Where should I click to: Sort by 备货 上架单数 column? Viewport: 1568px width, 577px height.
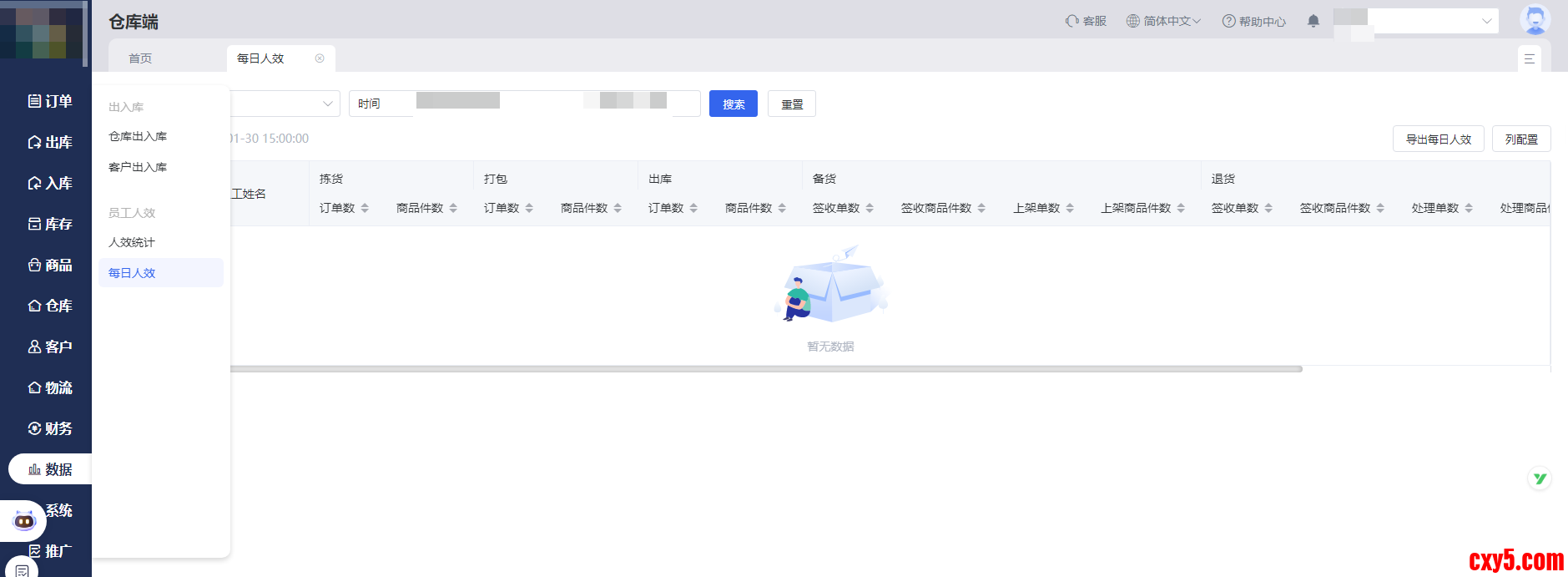point(1070,208)
